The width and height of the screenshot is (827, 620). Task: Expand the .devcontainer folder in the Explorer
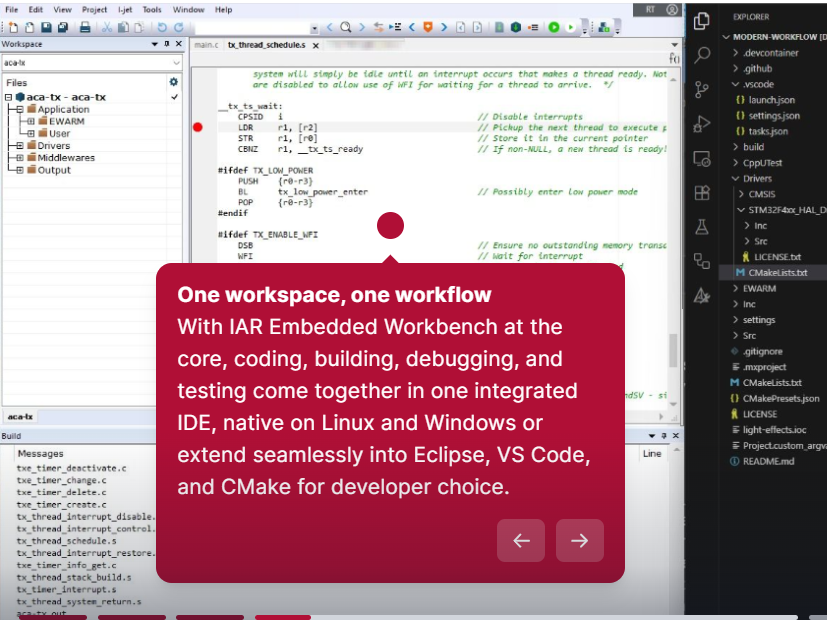[x=736, y=53]
